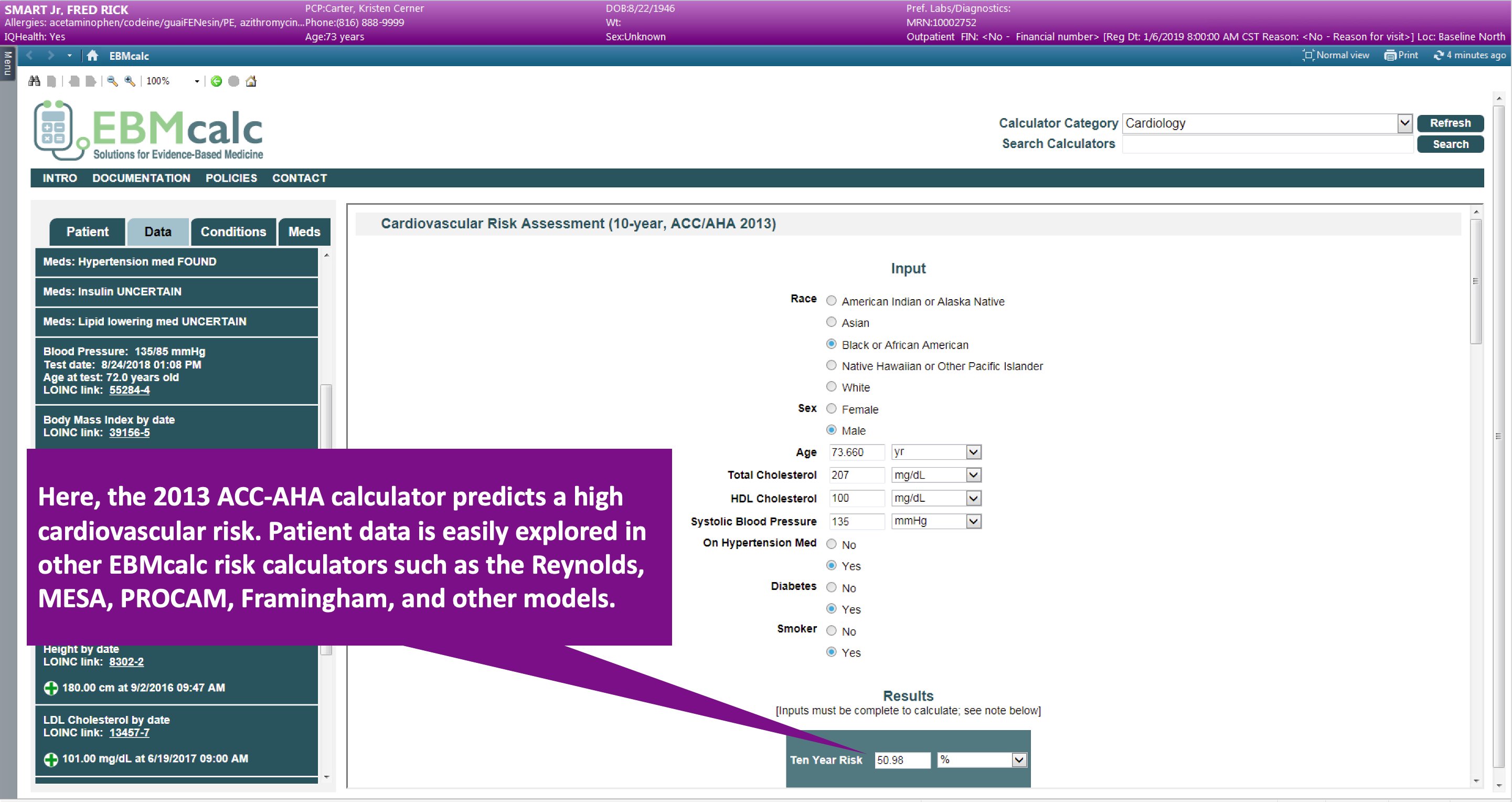Select race Black or African American
This screenshot has height=802, width=1512.
pyautogui.click(x=831, y=344)
